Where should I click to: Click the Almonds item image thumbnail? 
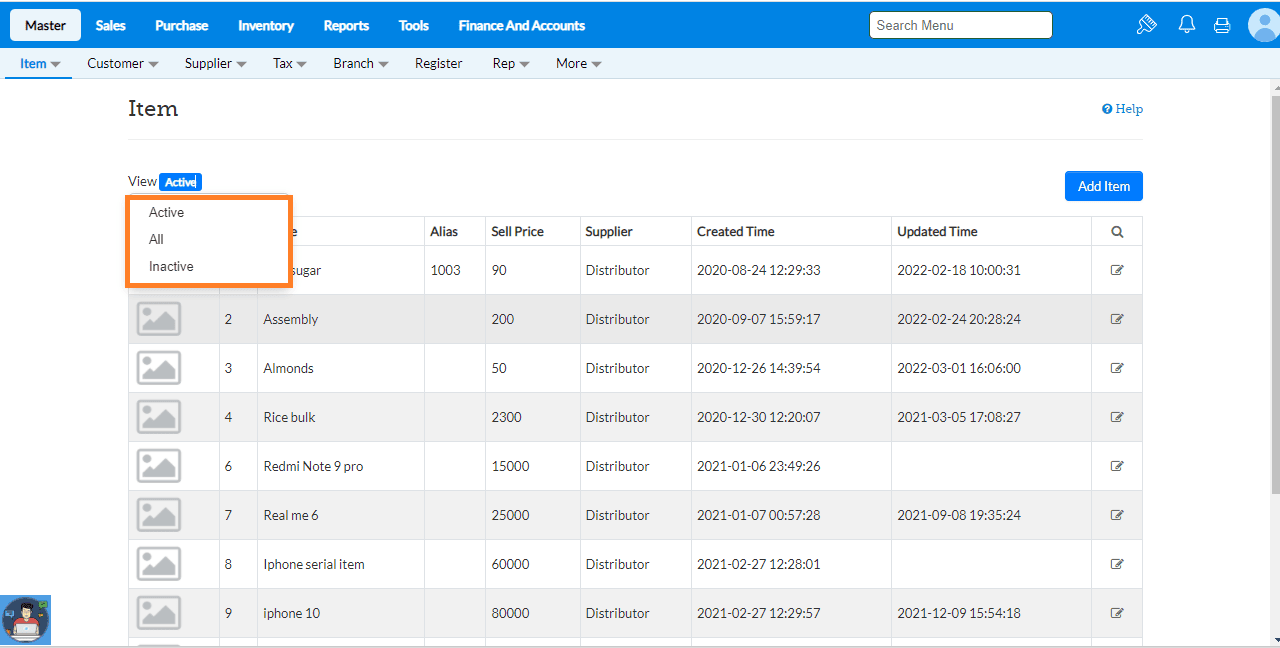click(159, 368)
